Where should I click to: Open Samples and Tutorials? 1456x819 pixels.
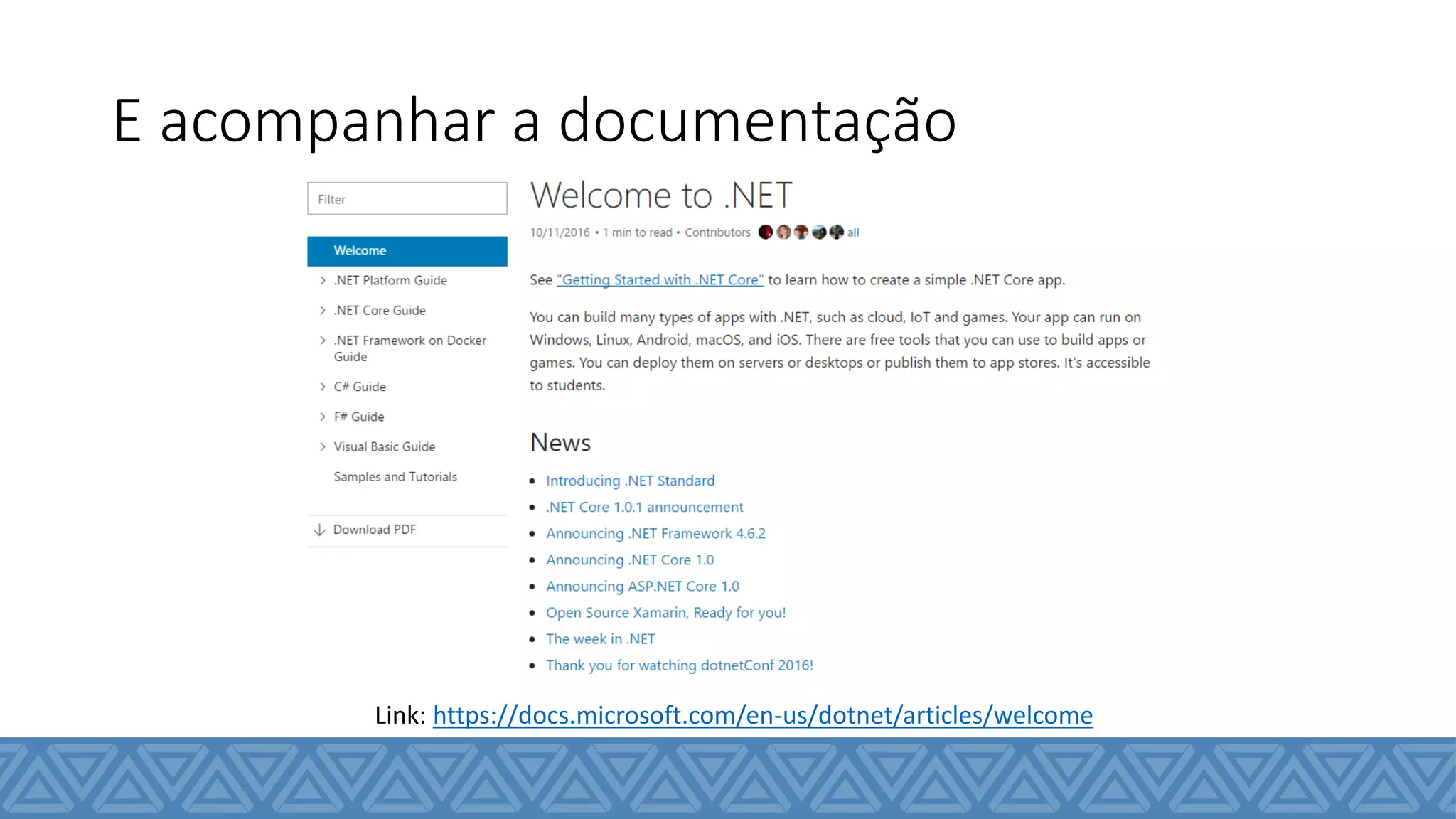coord(395,477)
